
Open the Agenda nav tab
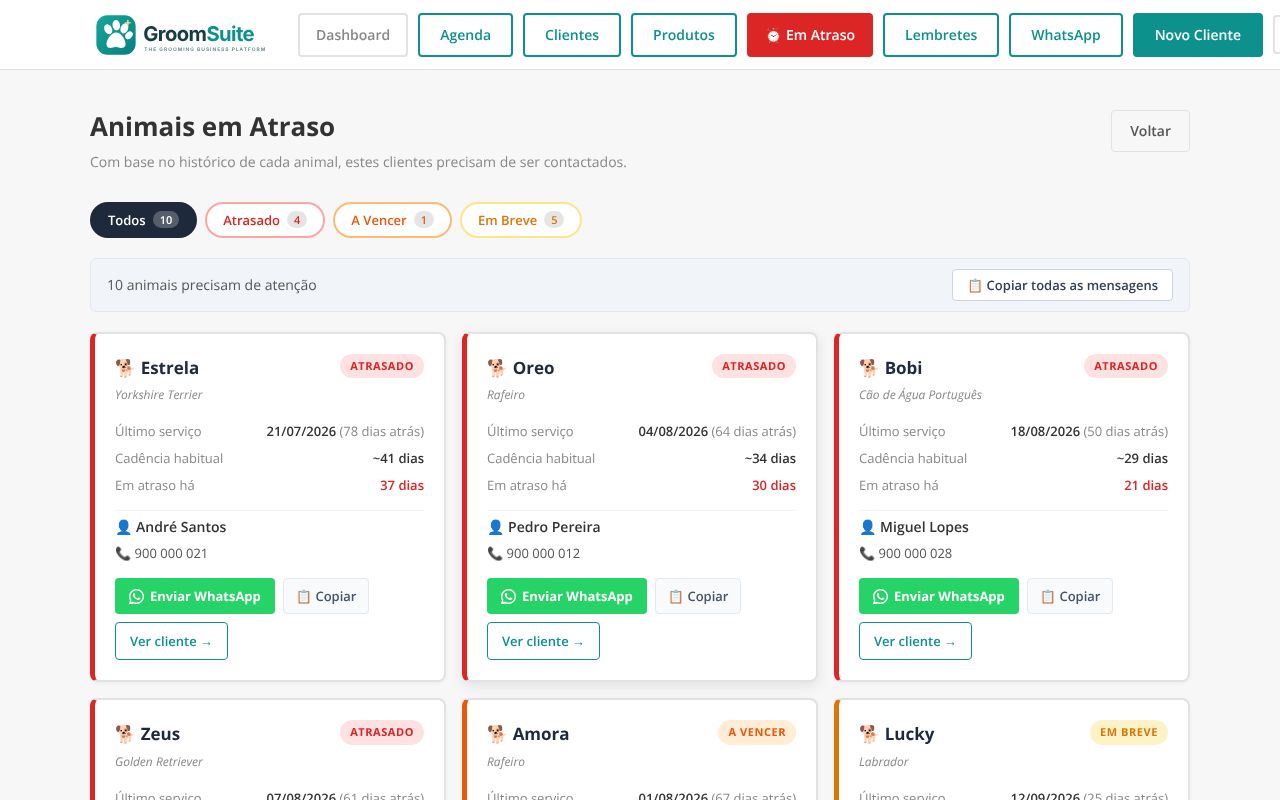465,35
